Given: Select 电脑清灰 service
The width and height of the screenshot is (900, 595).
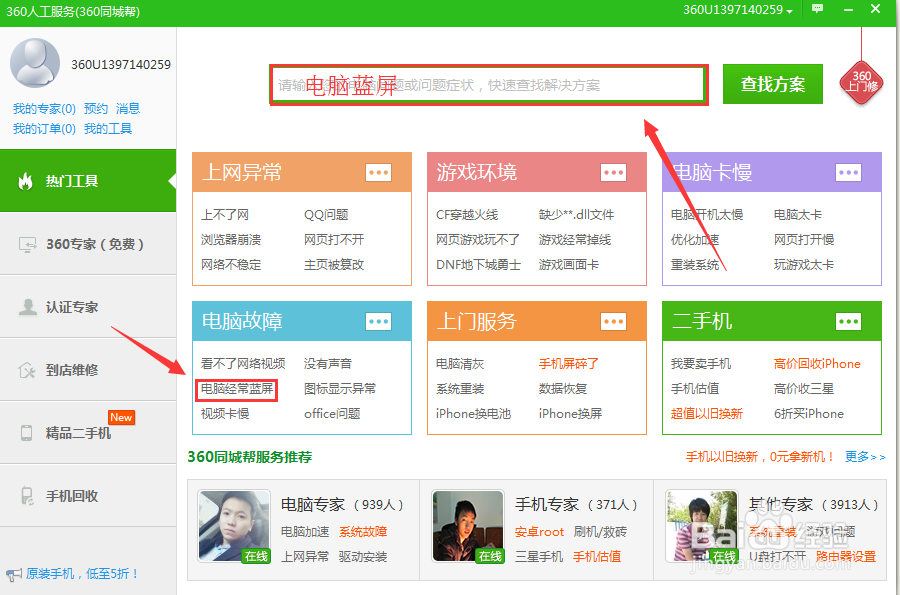Looking at the screenshot, I should (460, 364).
